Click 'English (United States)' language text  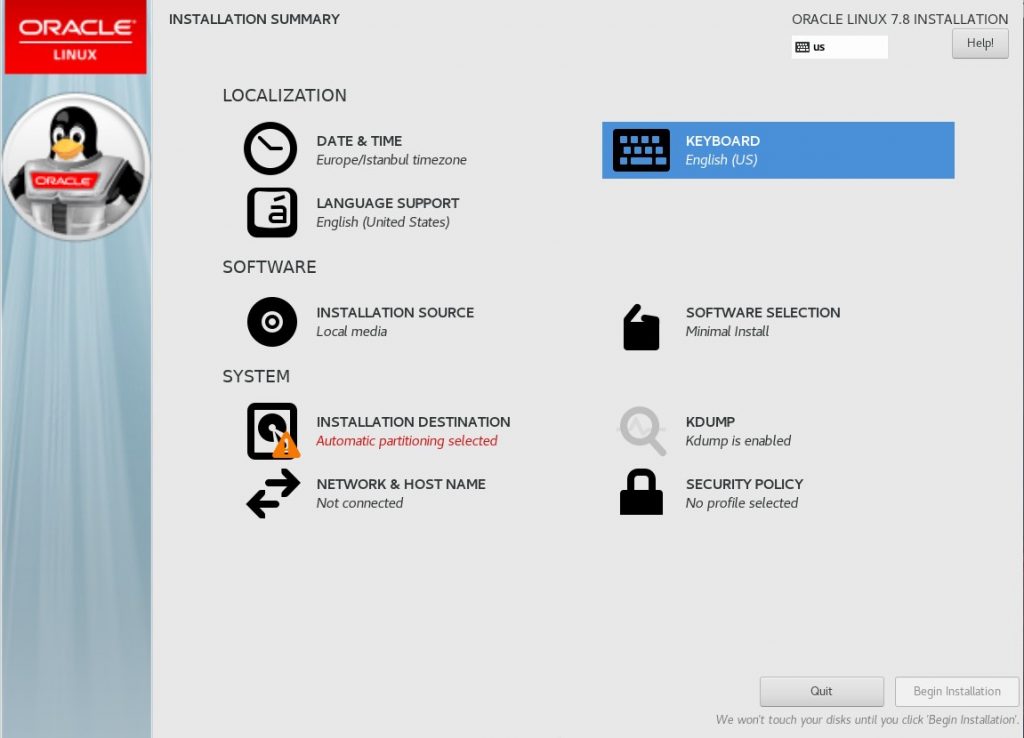[383, 222]
